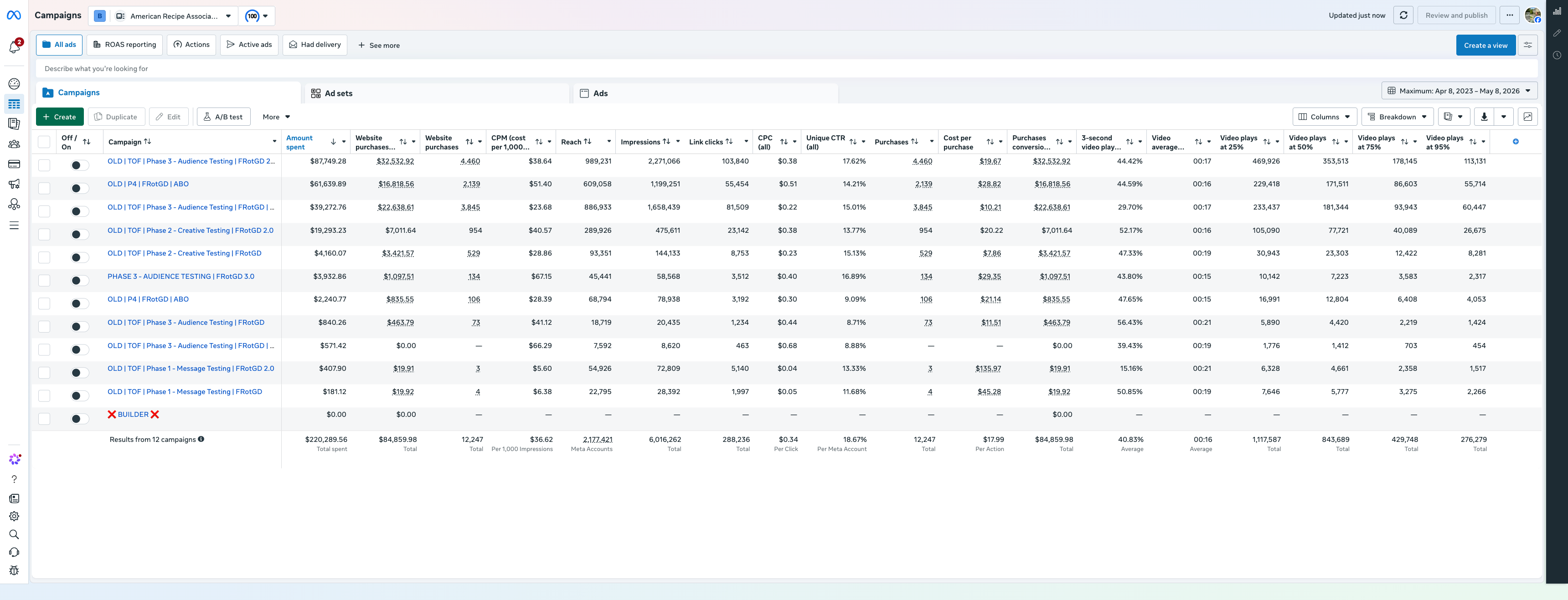Open the bug report icon in sidebar
Image resolution: width=1568 pixels, height=600 pixels.
14,571
